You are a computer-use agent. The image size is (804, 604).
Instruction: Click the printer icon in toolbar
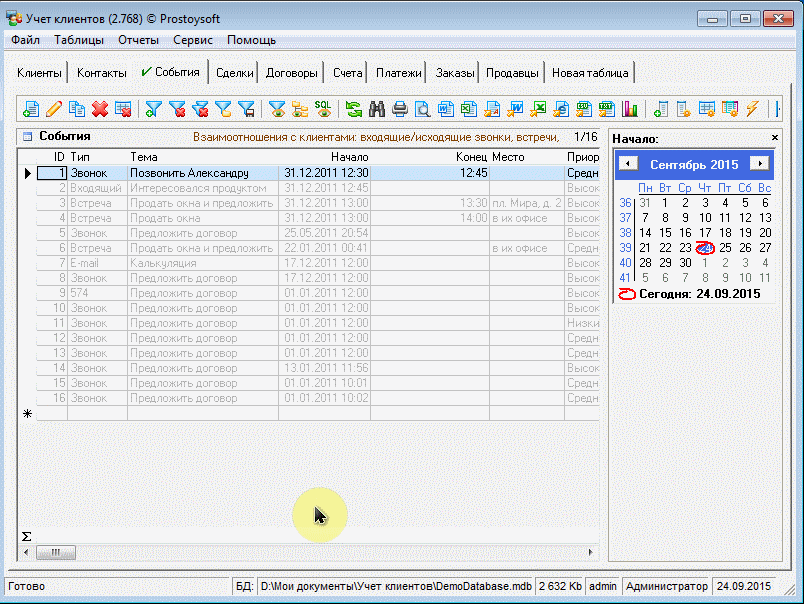pos(400,109)
